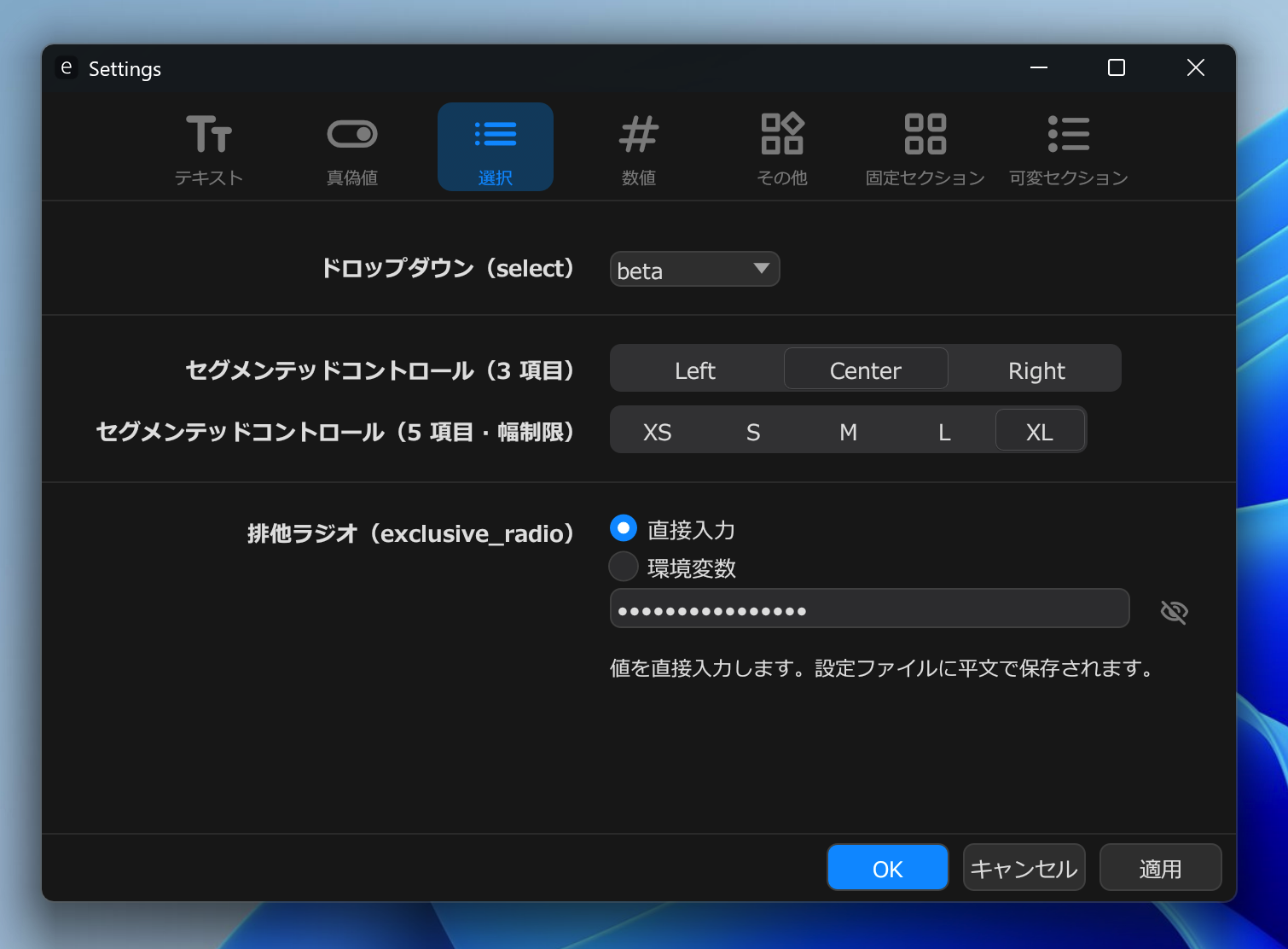Close the Settings window
The height and width of the screenshot is (949, 1288).
(1196, 67)
